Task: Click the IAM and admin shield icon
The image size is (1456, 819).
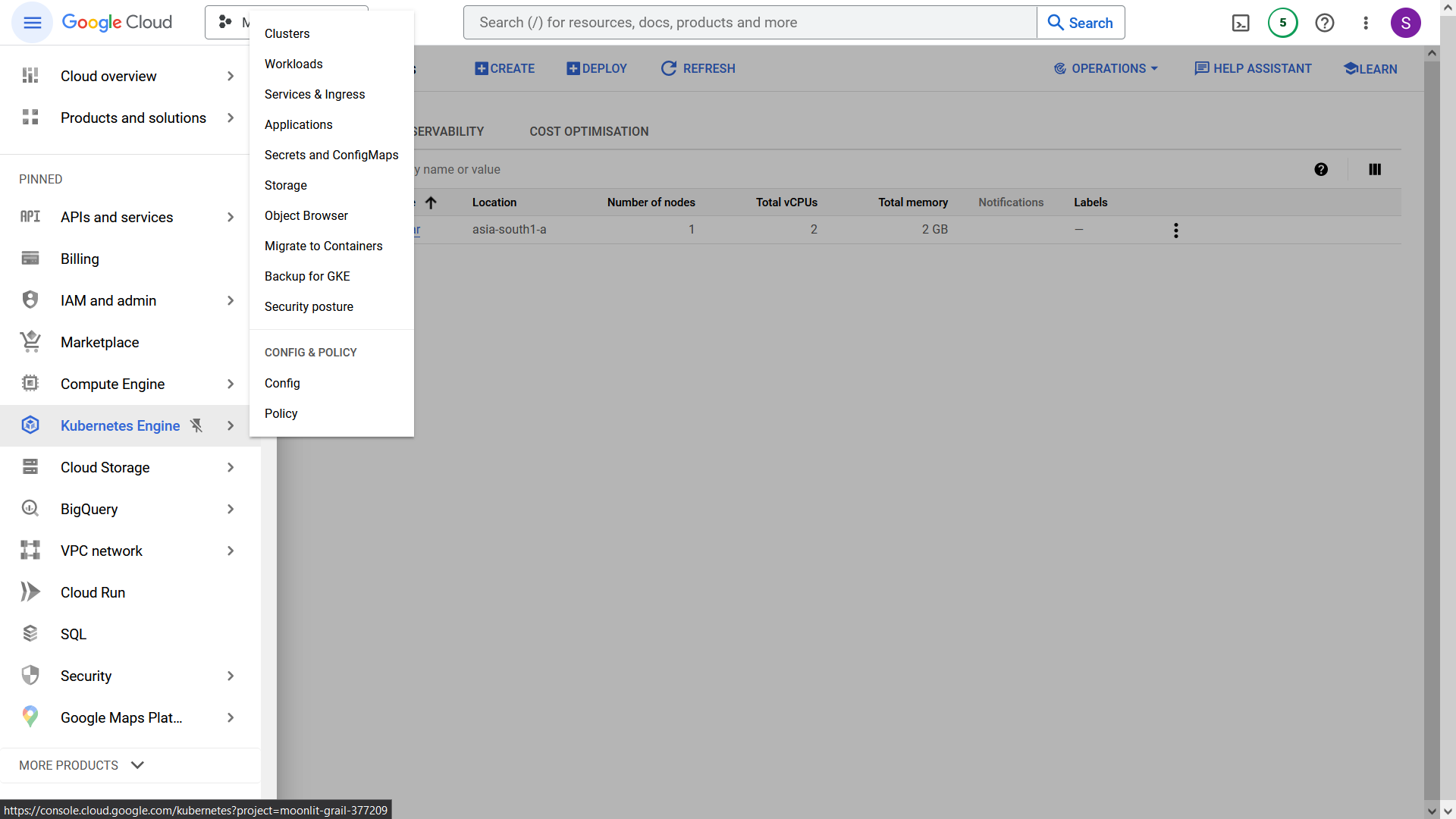Action: point(30,300)
